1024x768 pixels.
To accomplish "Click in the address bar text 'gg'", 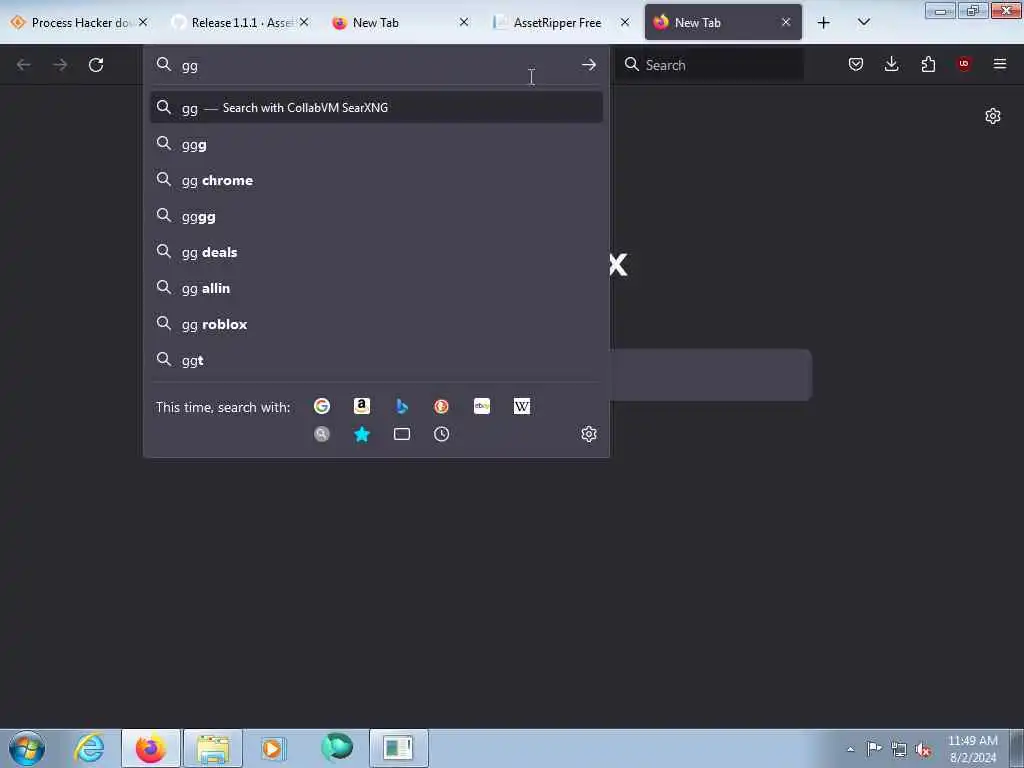I will coord(189,66).
